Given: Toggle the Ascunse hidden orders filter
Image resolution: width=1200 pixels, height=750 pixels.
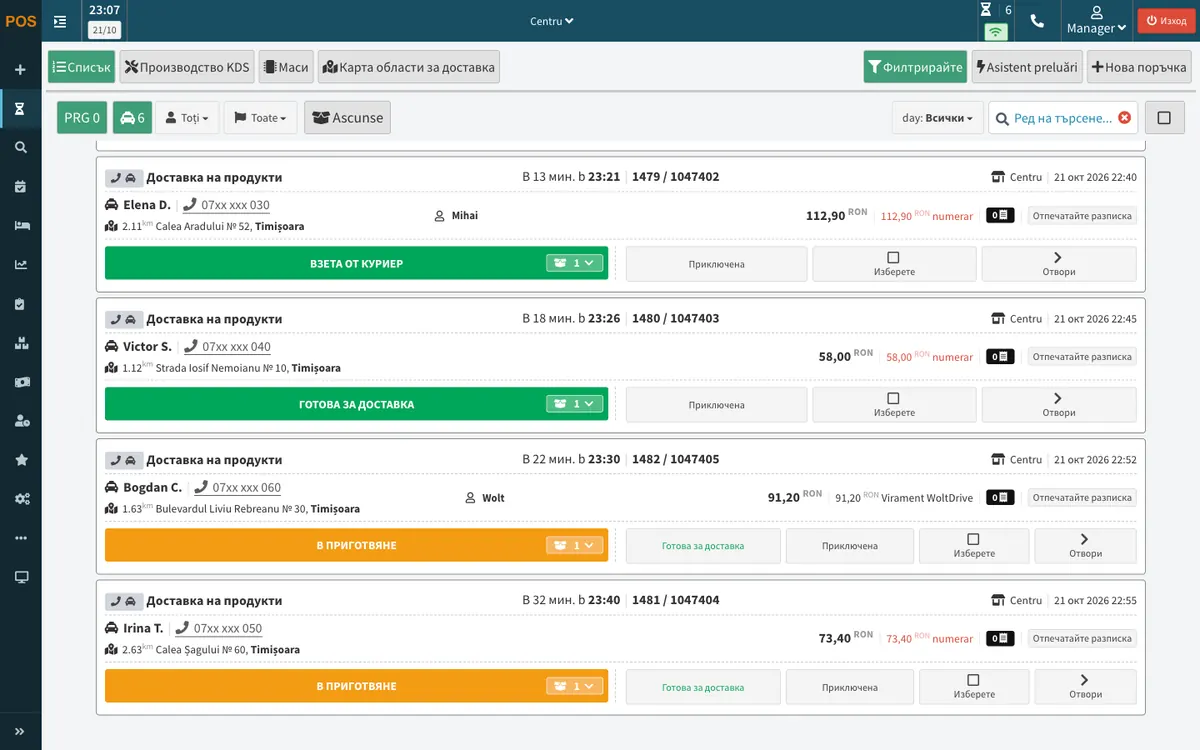Looking at the screenshot, I should (x=347, y=118).
